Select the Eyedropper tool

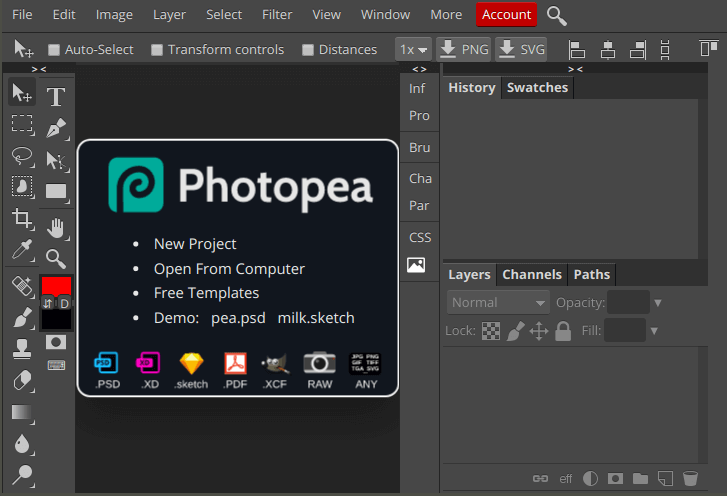[22, 249]
